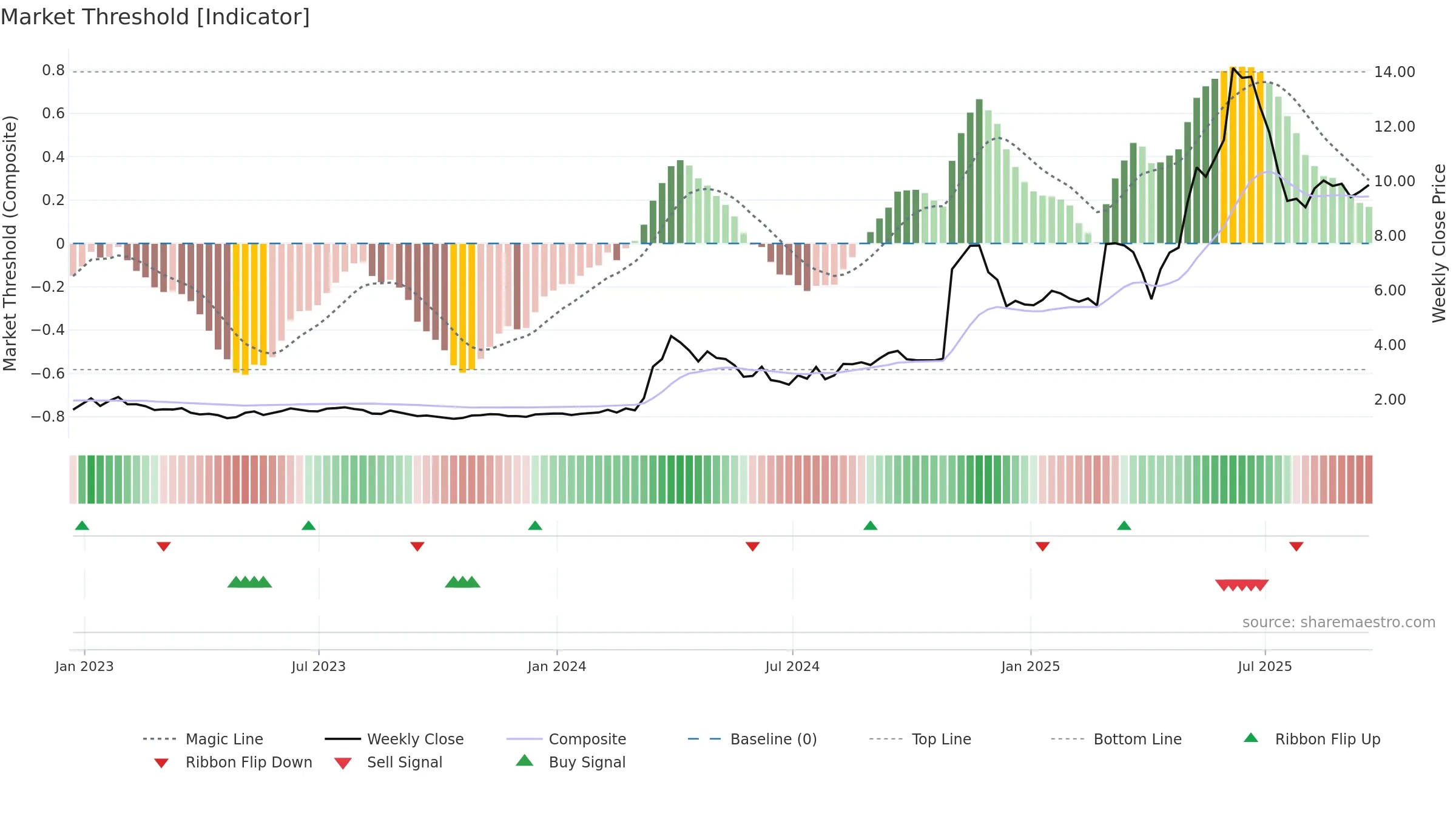Click the red Ribbon Flip Down legend triangle
The height and width of the screenshot is (819, 1456).
tap(161, 763)
